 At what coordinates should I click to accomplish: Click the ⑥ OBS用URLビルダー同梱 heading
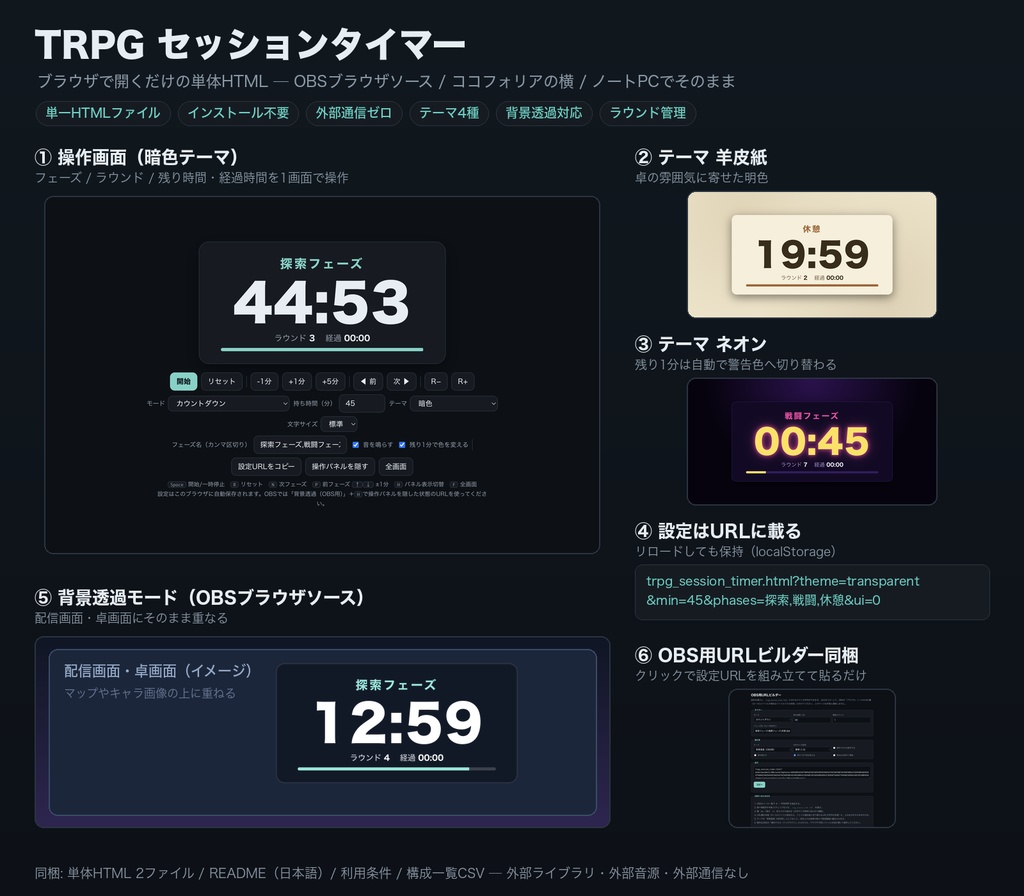[746, 655]
